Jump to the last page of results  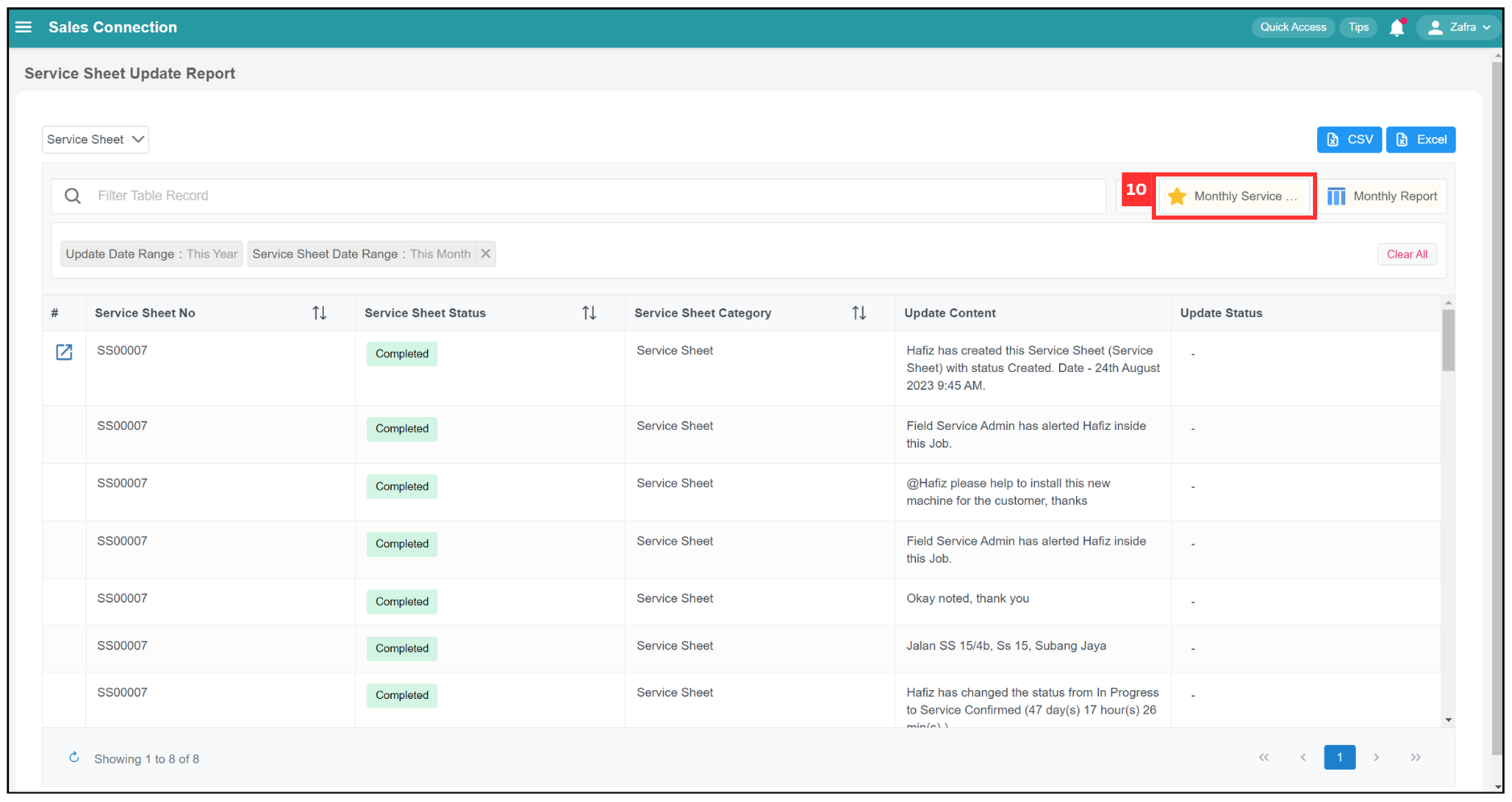click(1415, 758)
